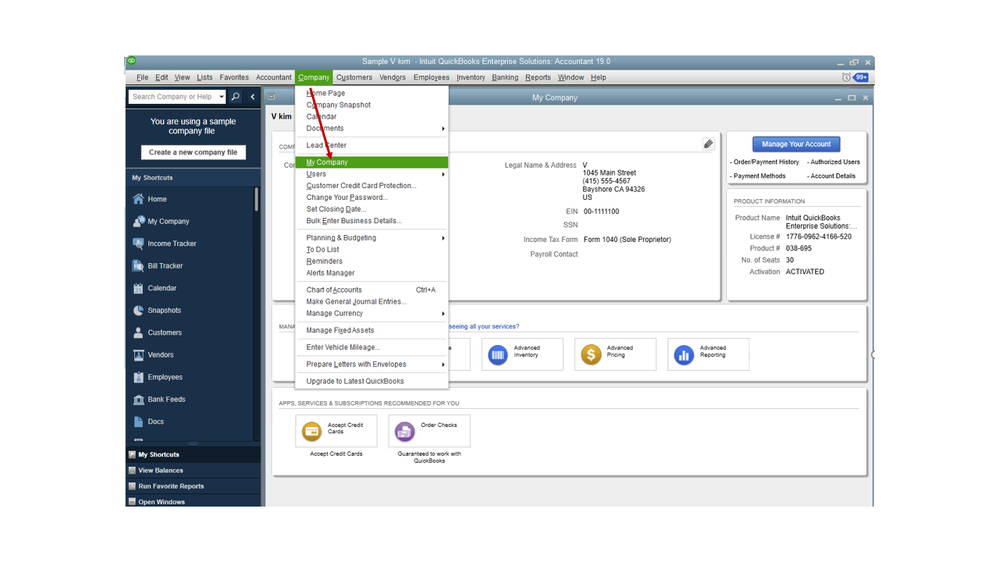The height and width of the screenshot is (562, 999).
Task: Collapse the left icon bar arrow
Action: (x=252, y=97)
